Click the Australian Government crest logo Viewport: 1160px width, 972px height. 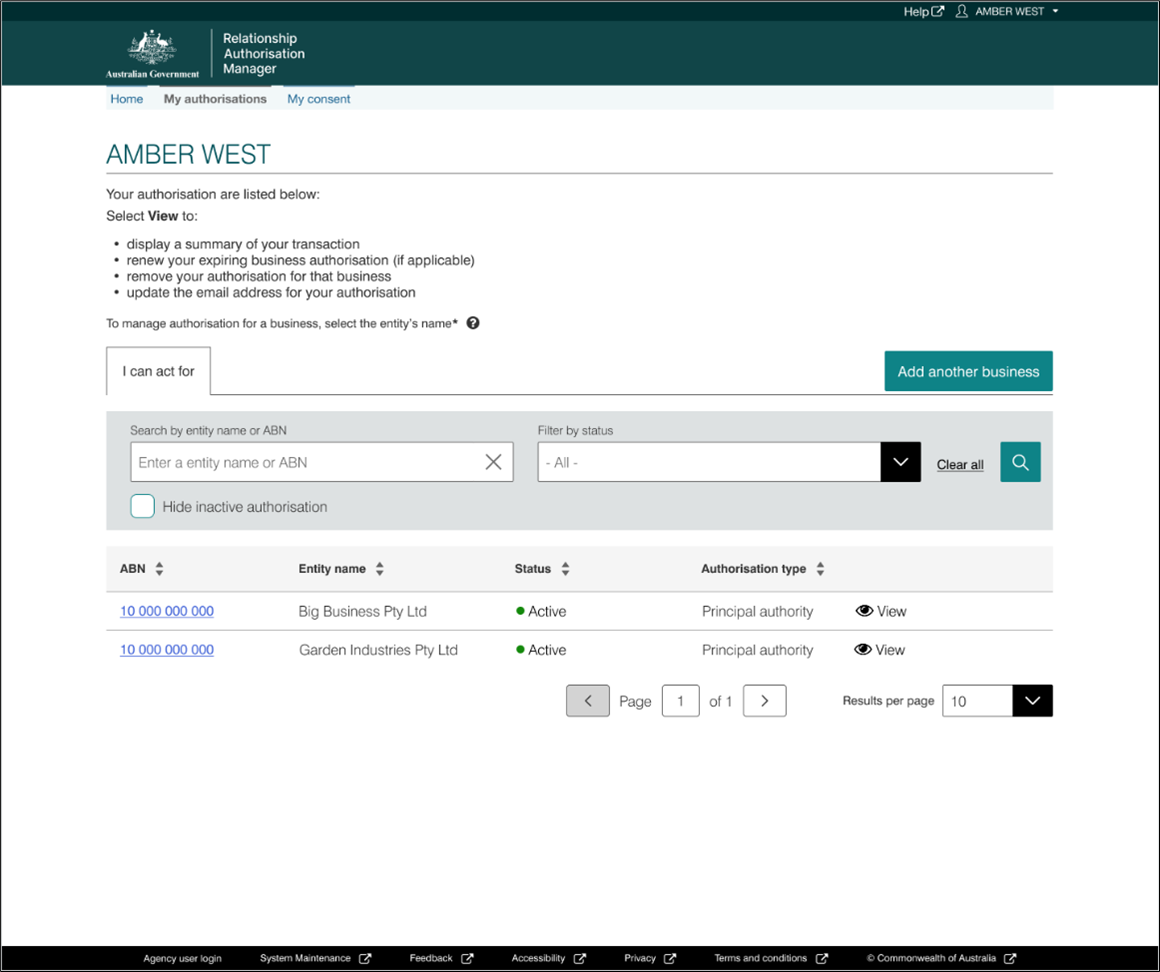click(x=153, y=53)
